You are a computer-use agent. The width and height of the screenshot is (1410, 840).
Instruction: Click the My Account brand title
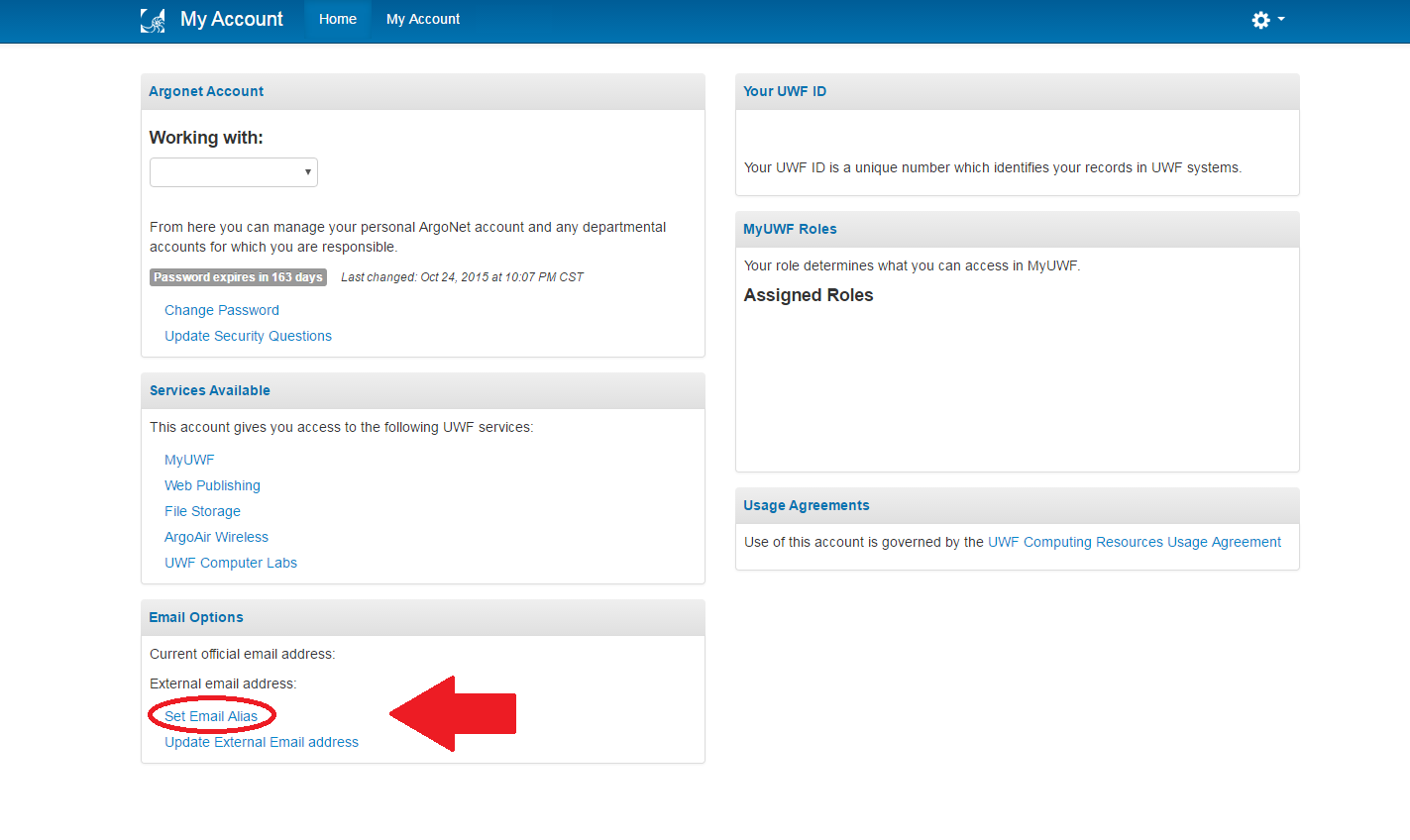point(232,19)
